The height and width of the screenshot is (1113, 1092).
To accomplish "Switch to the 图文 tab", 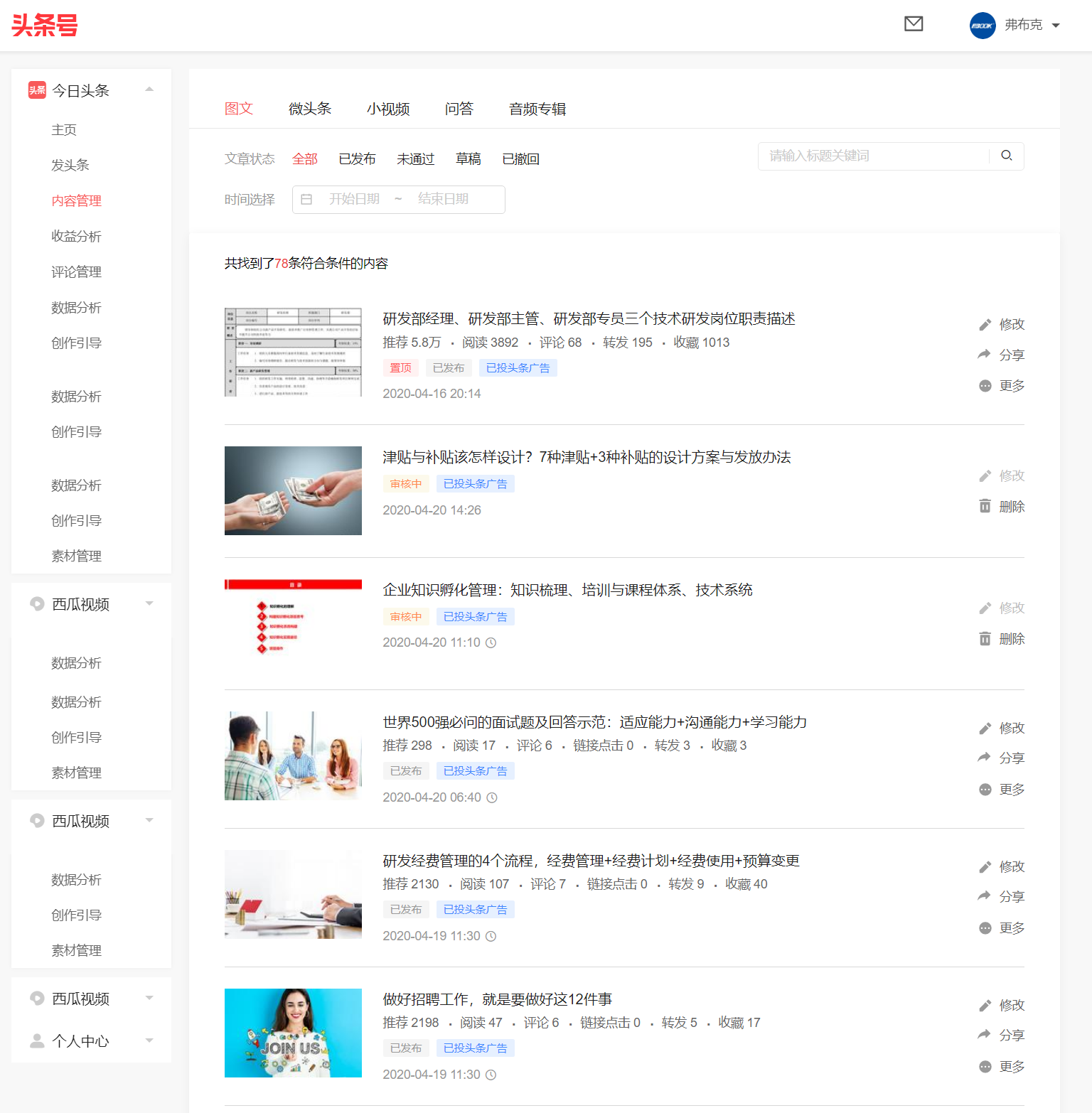I will [239, 109].
